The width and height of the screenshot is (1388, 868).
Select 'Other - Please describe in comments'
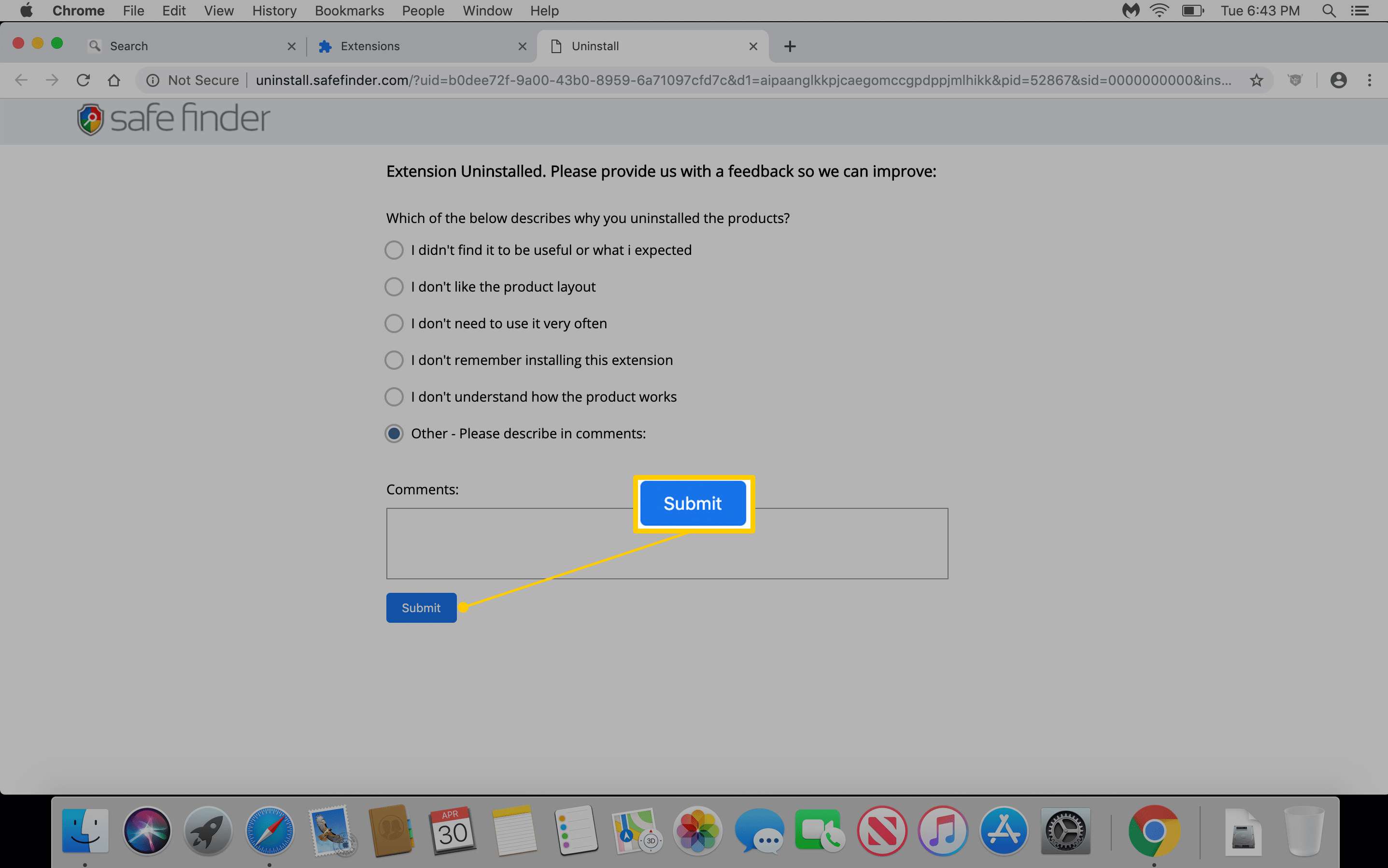coord(393,432)
